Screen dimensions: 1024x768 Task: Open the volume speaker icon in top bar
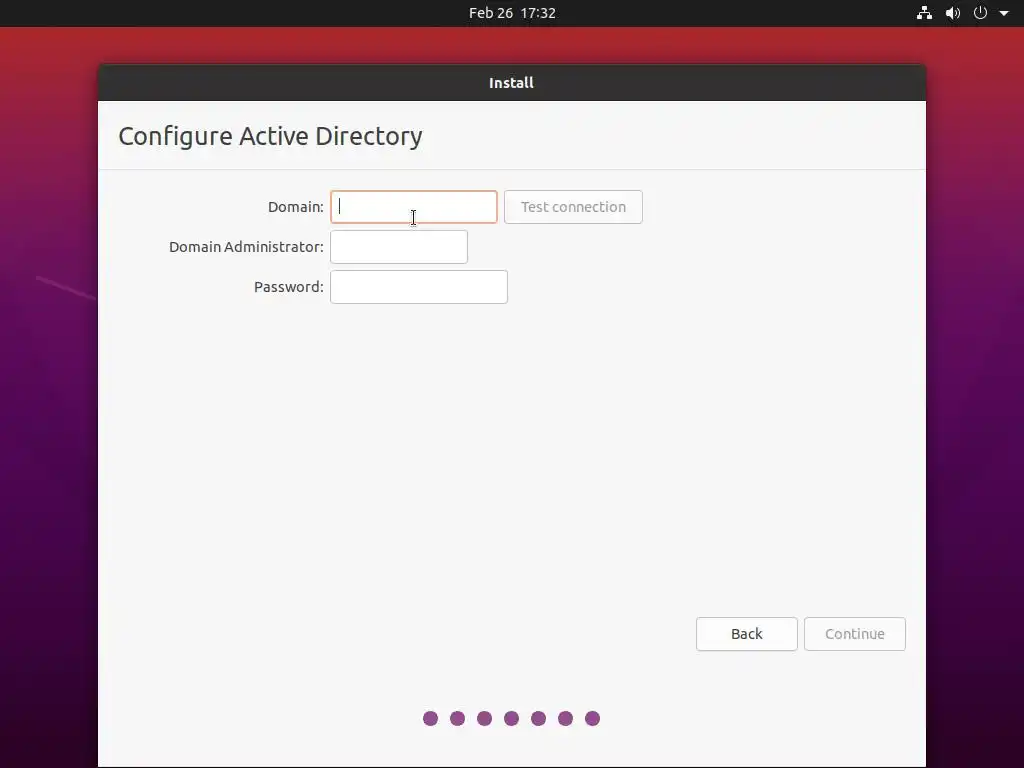pos(953,13)
